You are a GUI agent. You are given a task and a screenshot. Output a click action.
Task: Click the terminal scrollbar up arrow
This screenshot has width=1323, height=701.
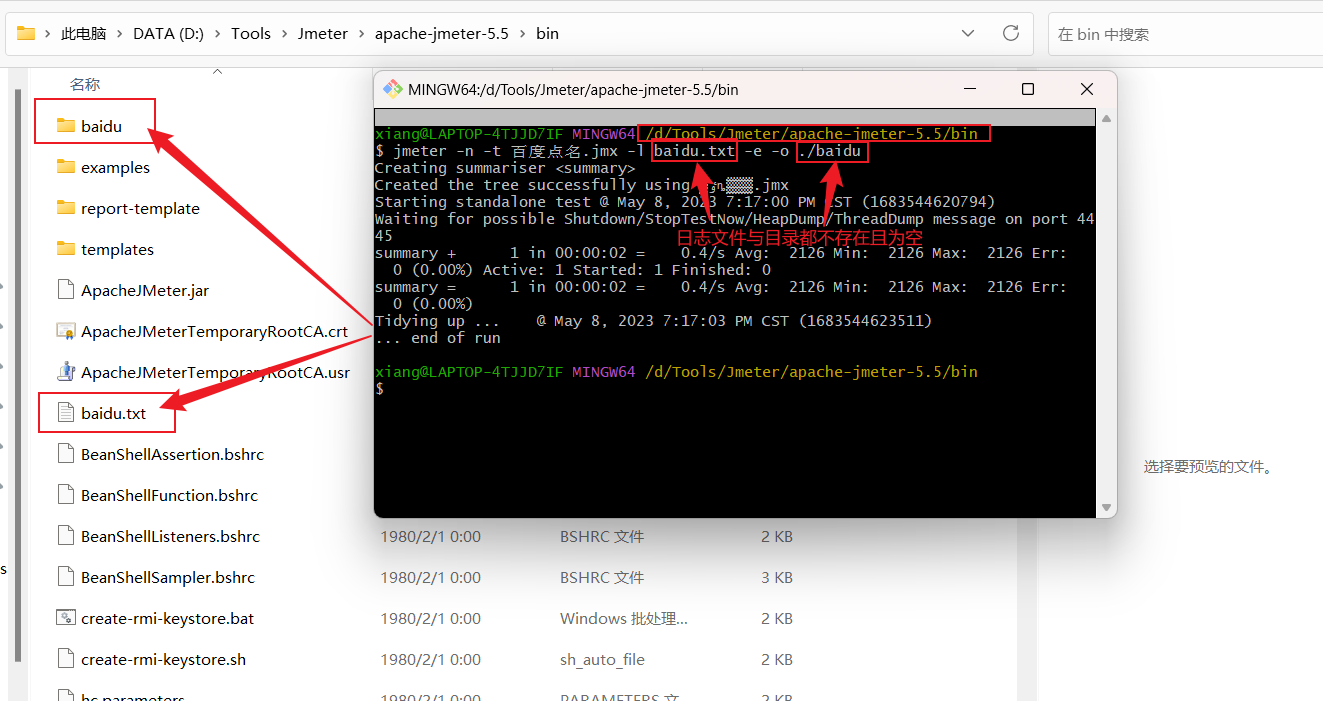coord(1106,118)
